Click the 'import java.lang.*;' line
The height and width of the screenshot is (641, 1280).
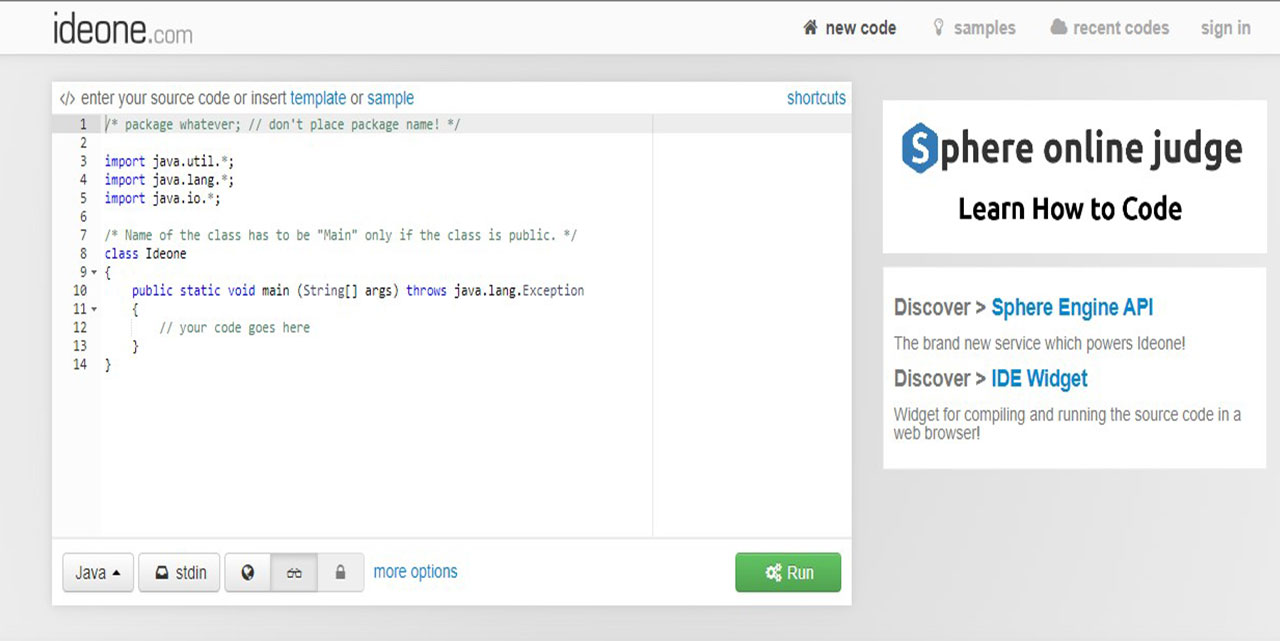169,180
